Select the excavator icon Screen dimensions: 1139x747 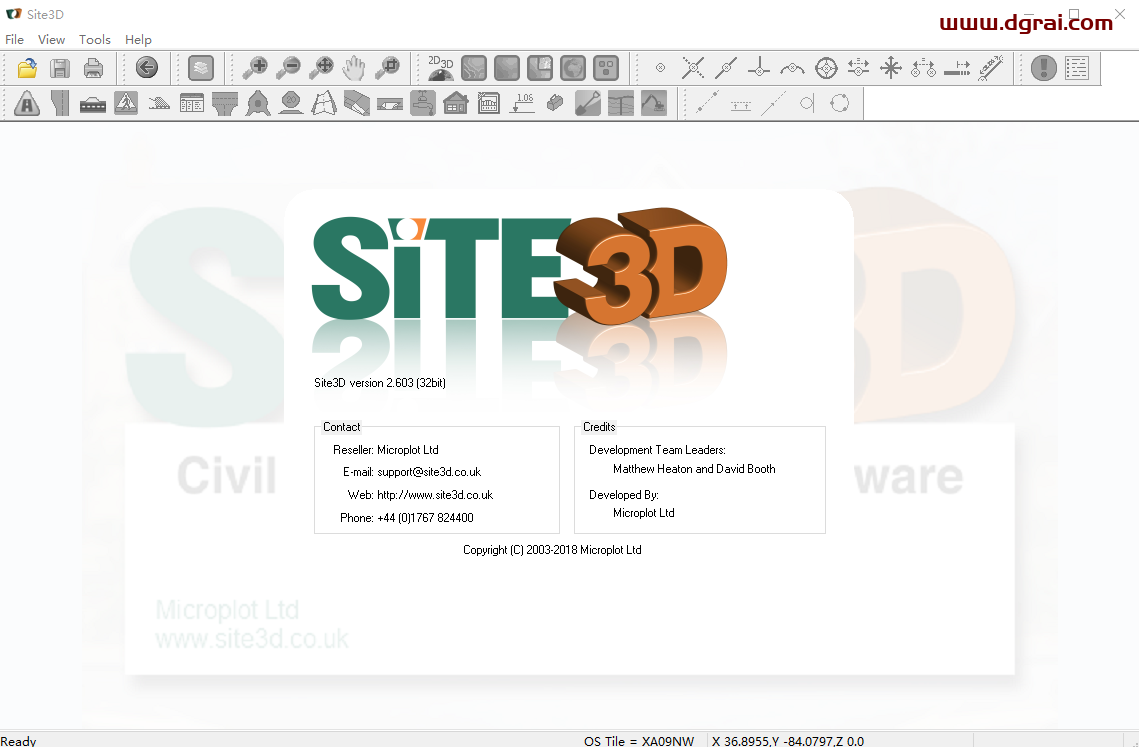[654, 103]
